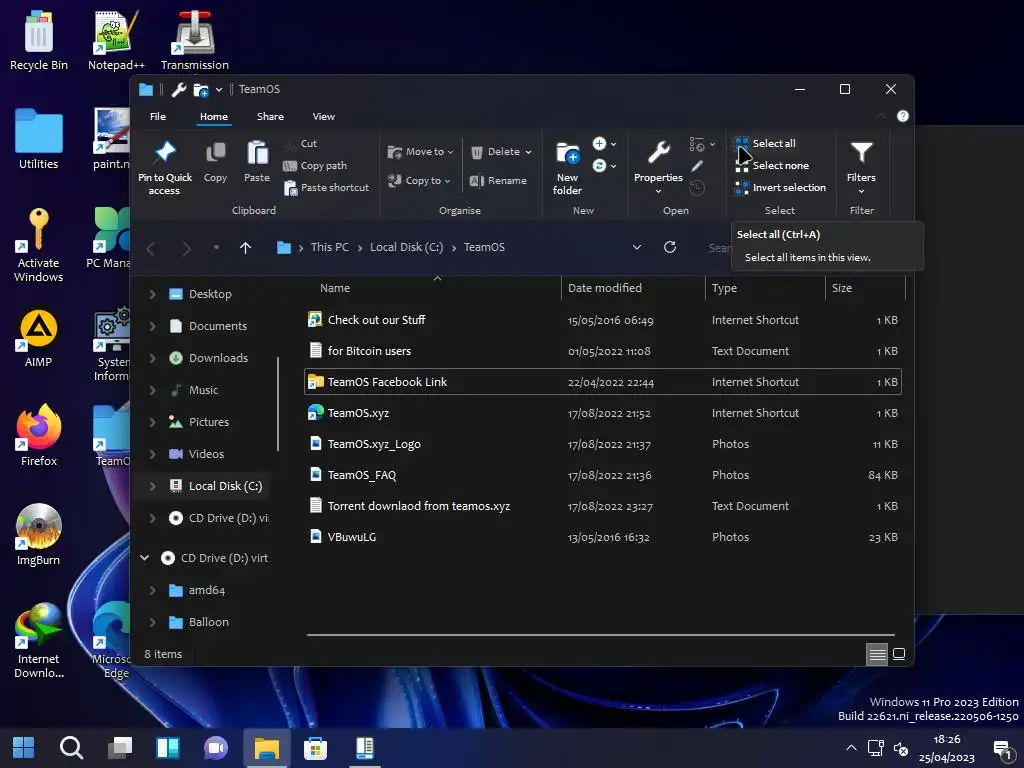Click the wrench properties icon in title bar
The image size is (1024, 768).
pyautogui.click(x=178, y=89)
